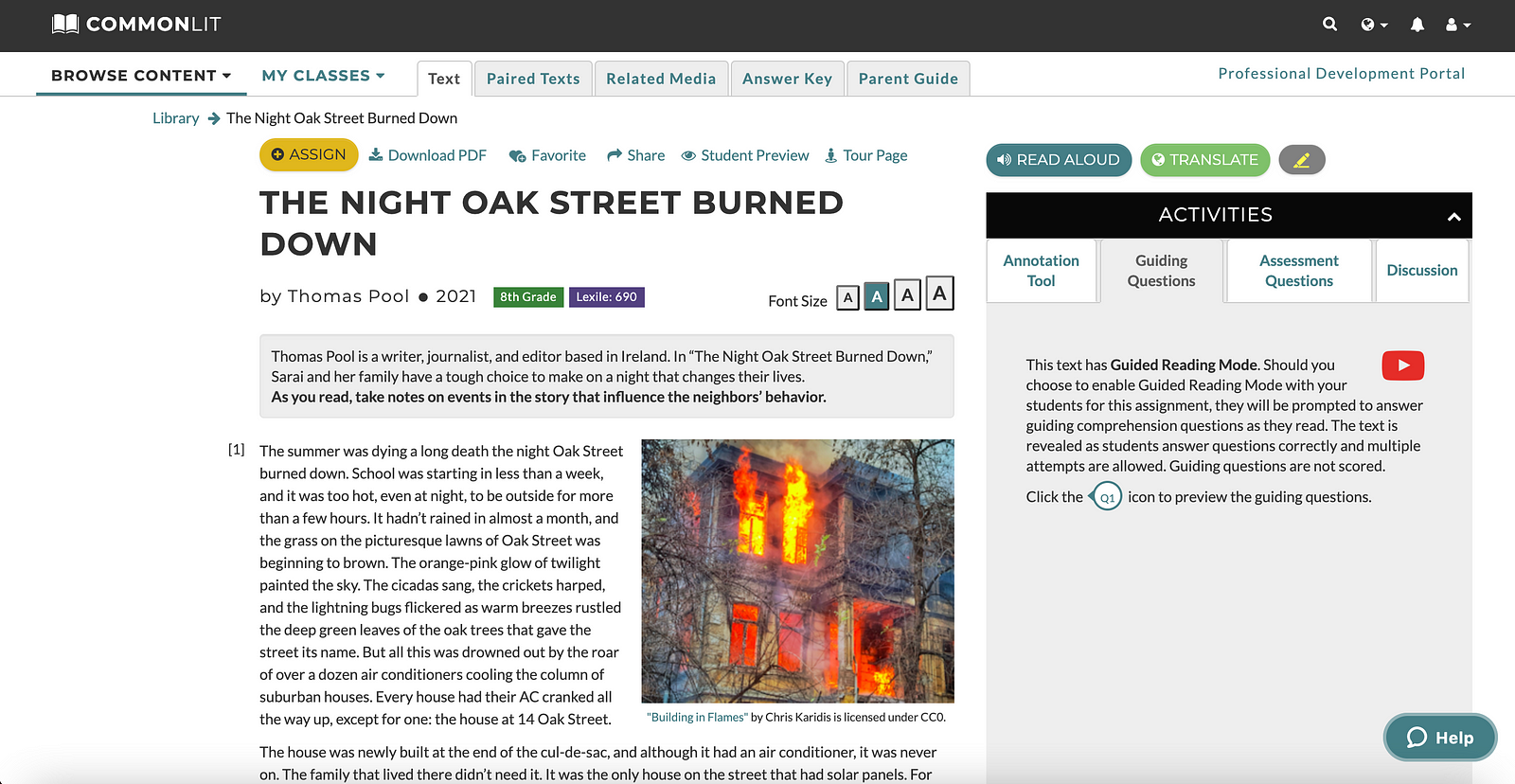Click the ACTIVITIES panel header
Screen dimensions: 1515x784
[1228, 215]
